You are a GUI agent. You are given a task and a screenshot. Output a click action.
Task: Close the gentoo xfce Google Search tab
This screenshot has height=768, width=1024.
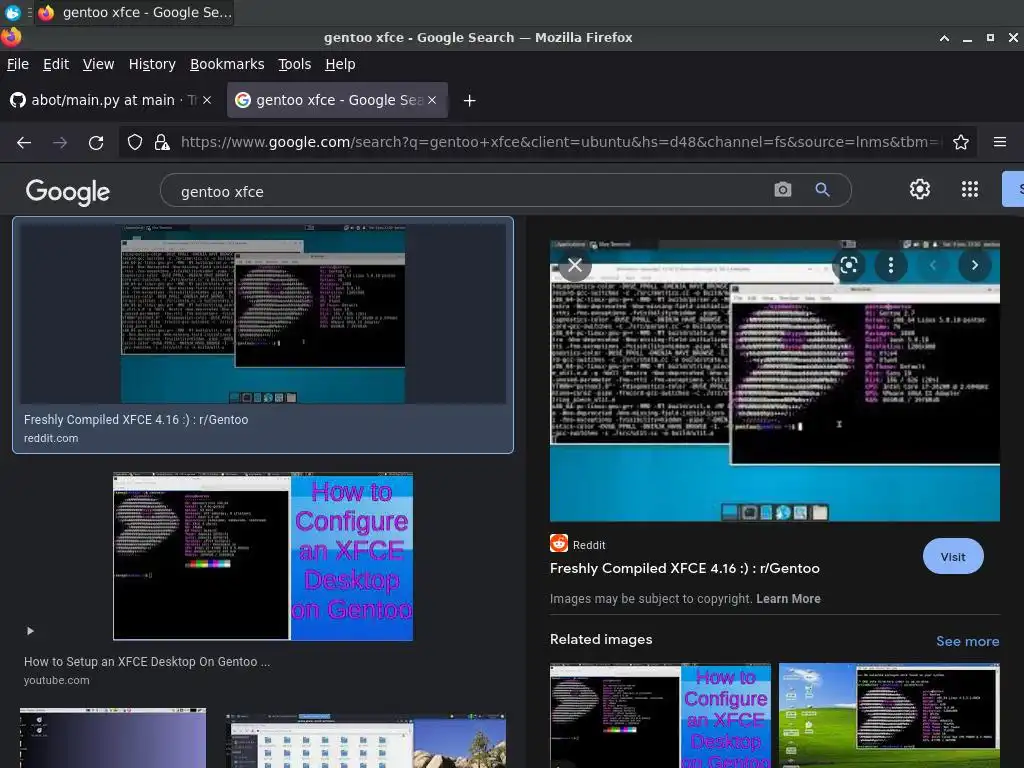click(x=432, y=100)
